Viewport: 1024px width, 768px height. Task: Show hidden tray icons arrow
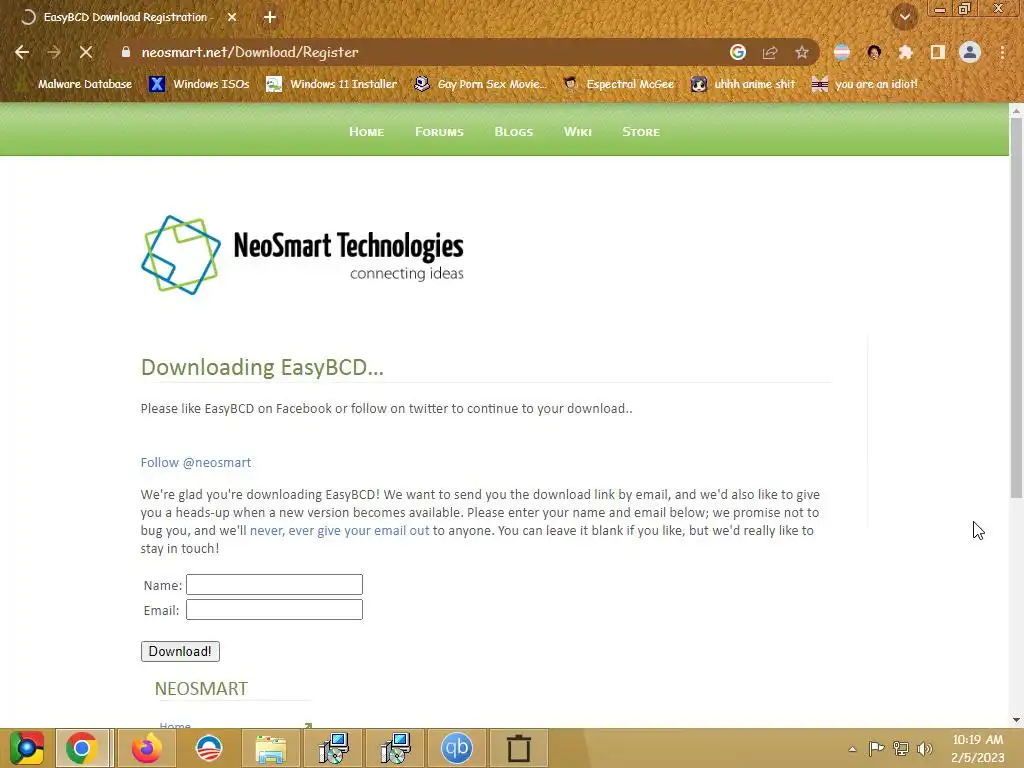click(x=852, y=749)
